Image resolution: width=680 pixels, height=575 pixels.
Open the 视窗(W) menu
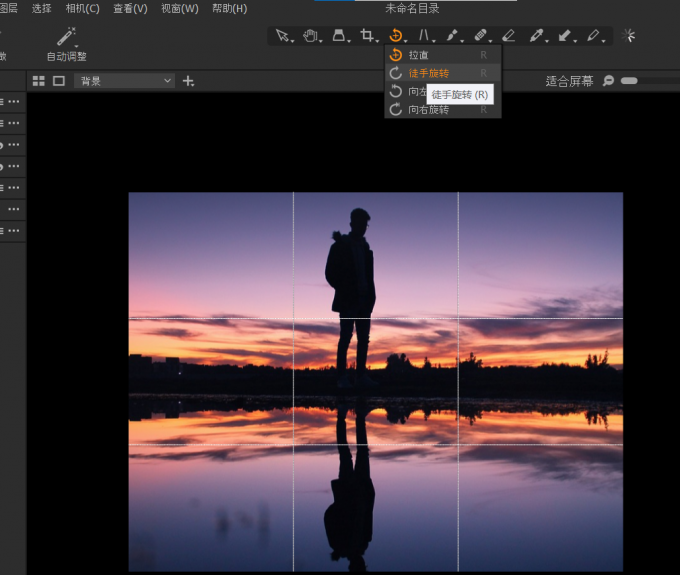pyautogui.click(x=180, y=8)
